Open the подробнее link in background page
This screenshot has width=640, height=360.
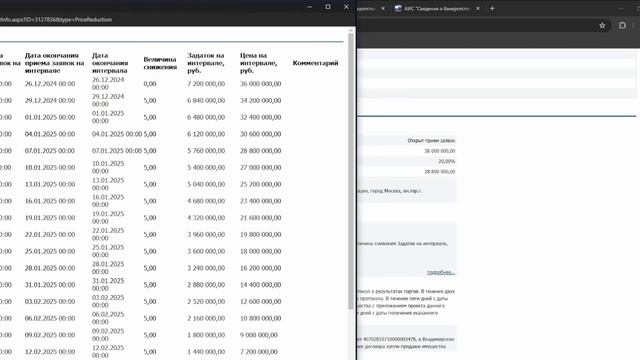441,272
